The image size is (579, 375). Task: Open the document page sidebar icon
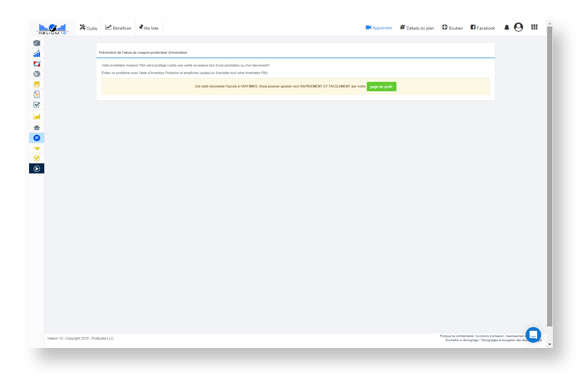[37, 94]
